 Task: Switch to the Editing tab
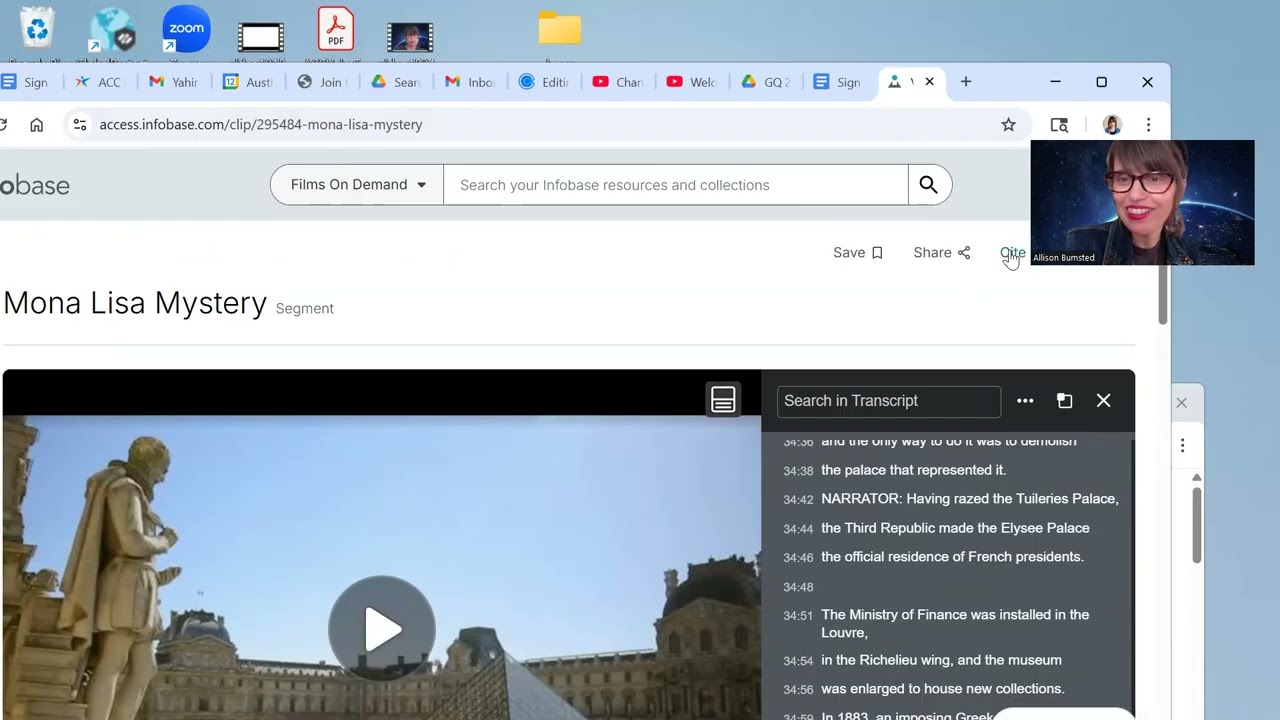tap(544, 82)
